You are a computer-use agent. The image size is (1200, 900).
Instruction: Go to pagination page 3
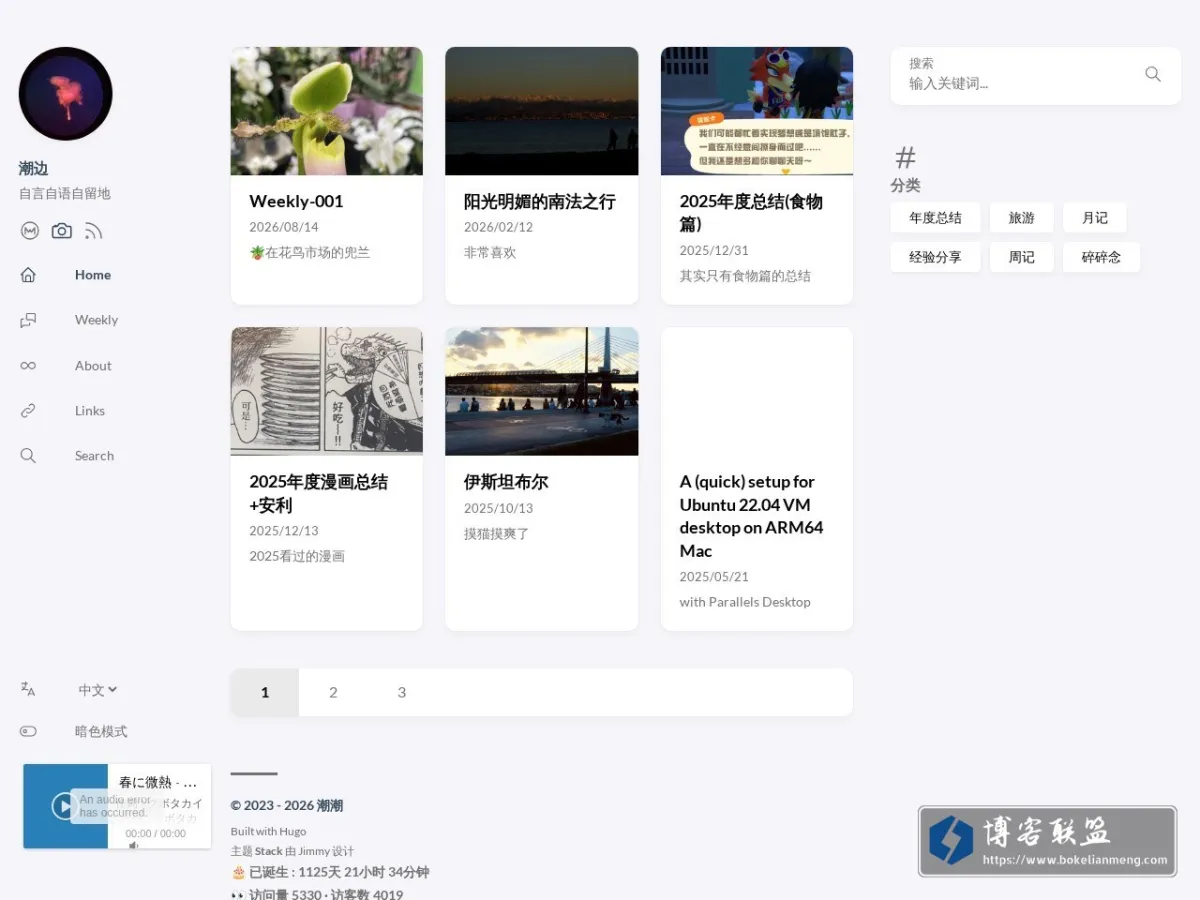(402, 692)
